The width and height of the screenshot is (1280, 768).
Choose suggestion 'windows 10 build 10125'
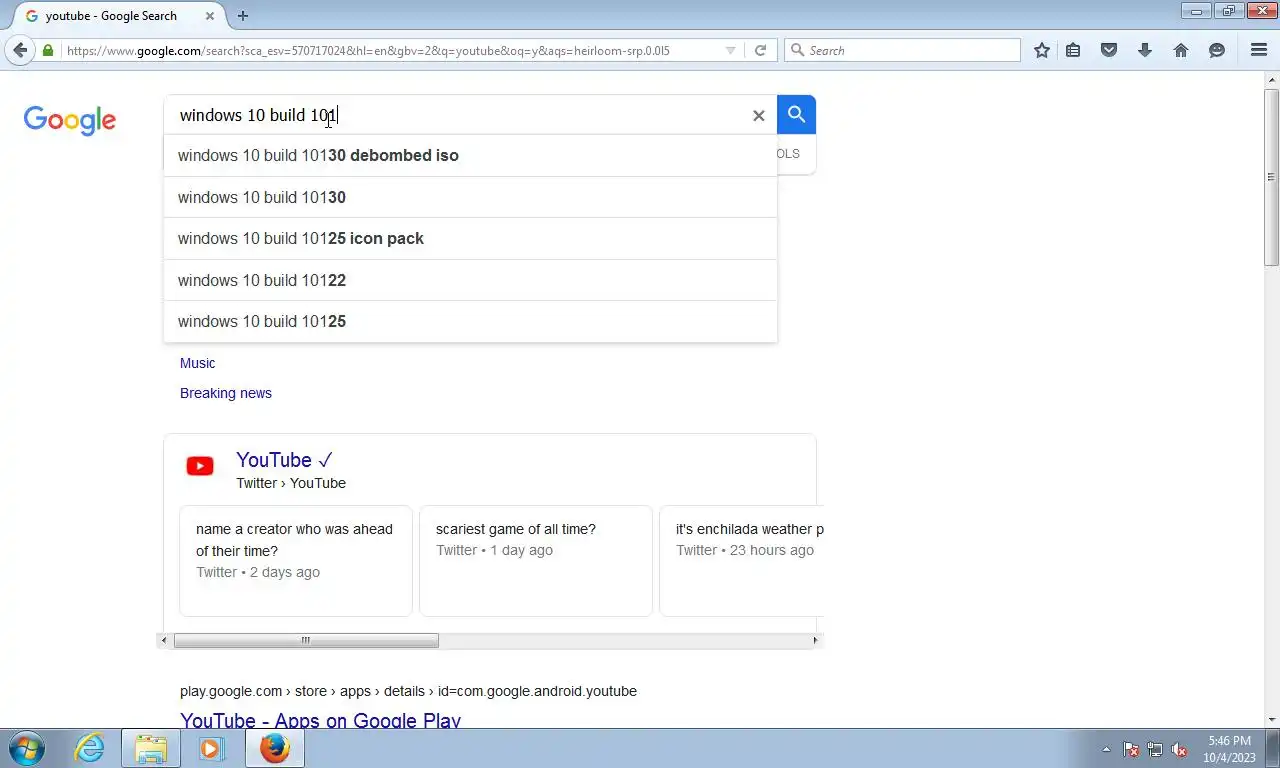coord(470,322)
